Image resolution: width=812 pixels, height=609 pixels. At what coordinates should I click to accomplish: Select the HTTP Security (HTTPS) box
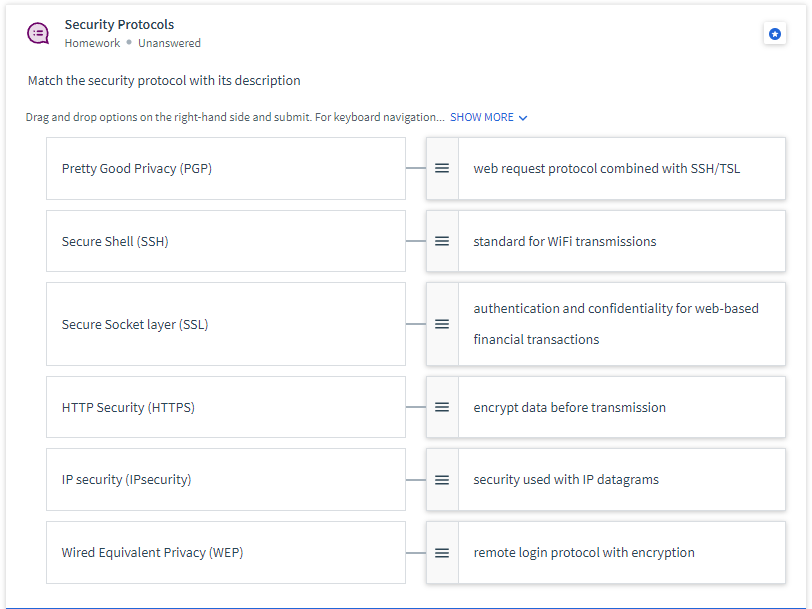coord(226,407)
